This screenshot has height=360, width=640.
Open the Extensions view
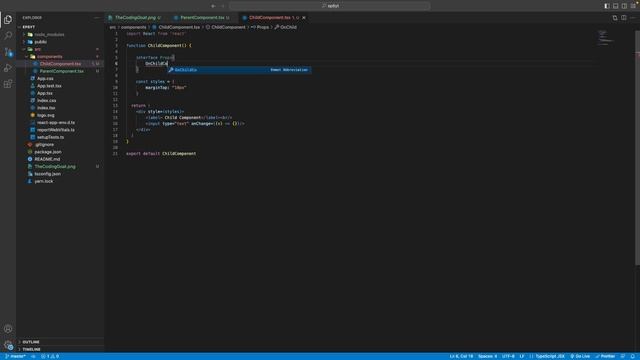[x=8, y=84]
